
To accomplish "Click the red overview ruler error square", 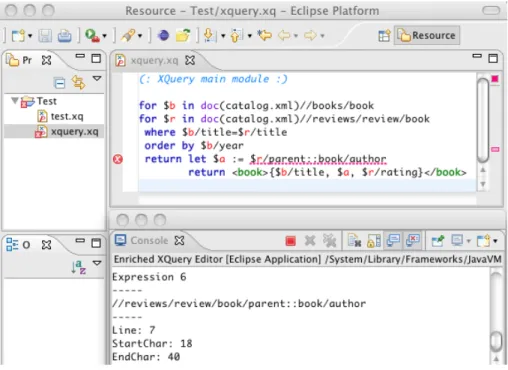I will 495,79.
